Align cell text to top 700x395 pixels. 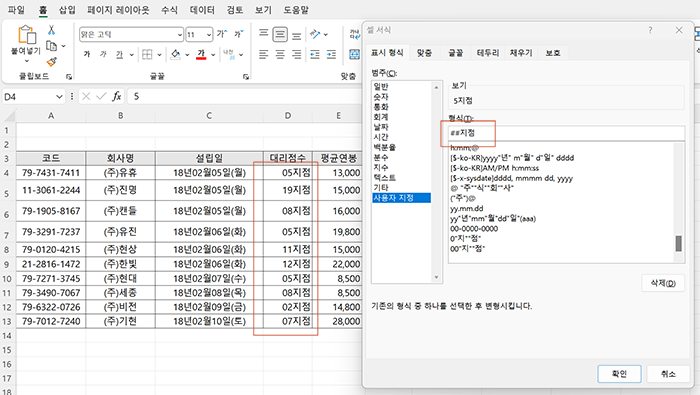click(x=264, y=34)
